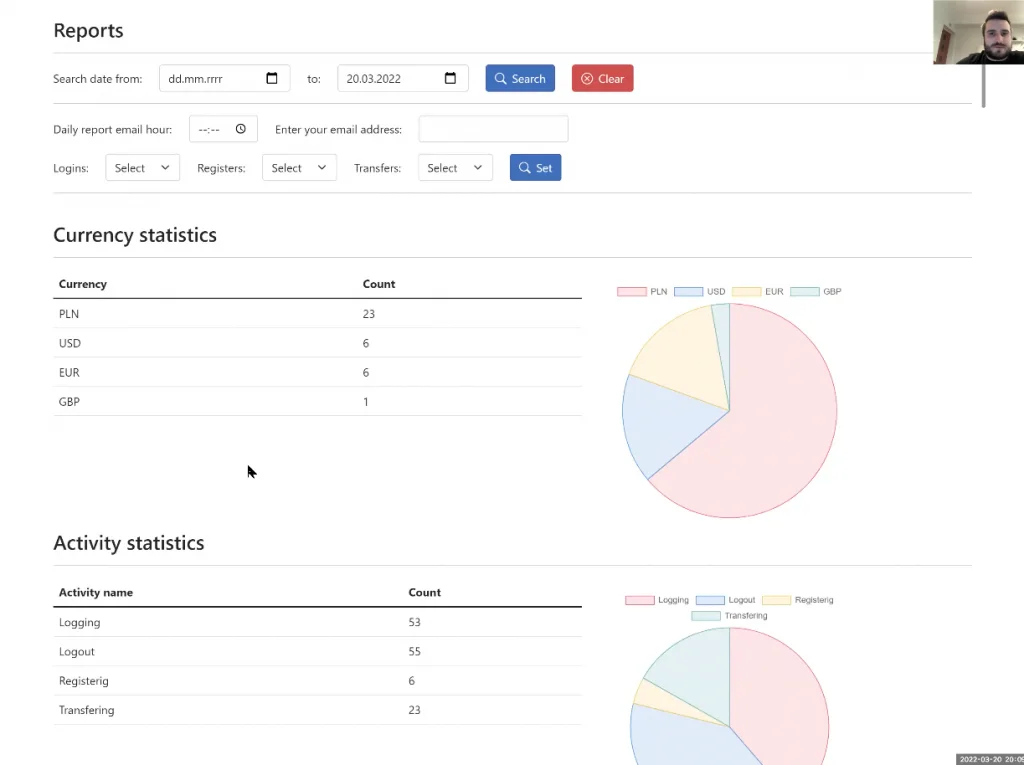Click magnifier icon on Search button

pyautogui.click(x=500, y=78)
